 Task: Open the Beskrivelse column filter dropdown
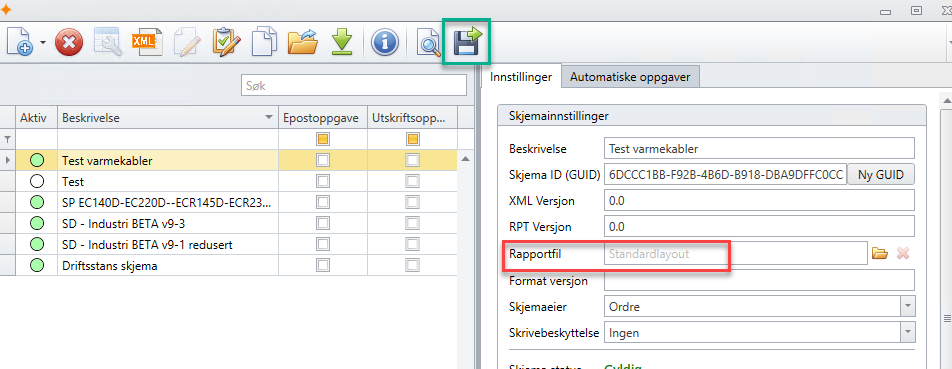point(269,118)
